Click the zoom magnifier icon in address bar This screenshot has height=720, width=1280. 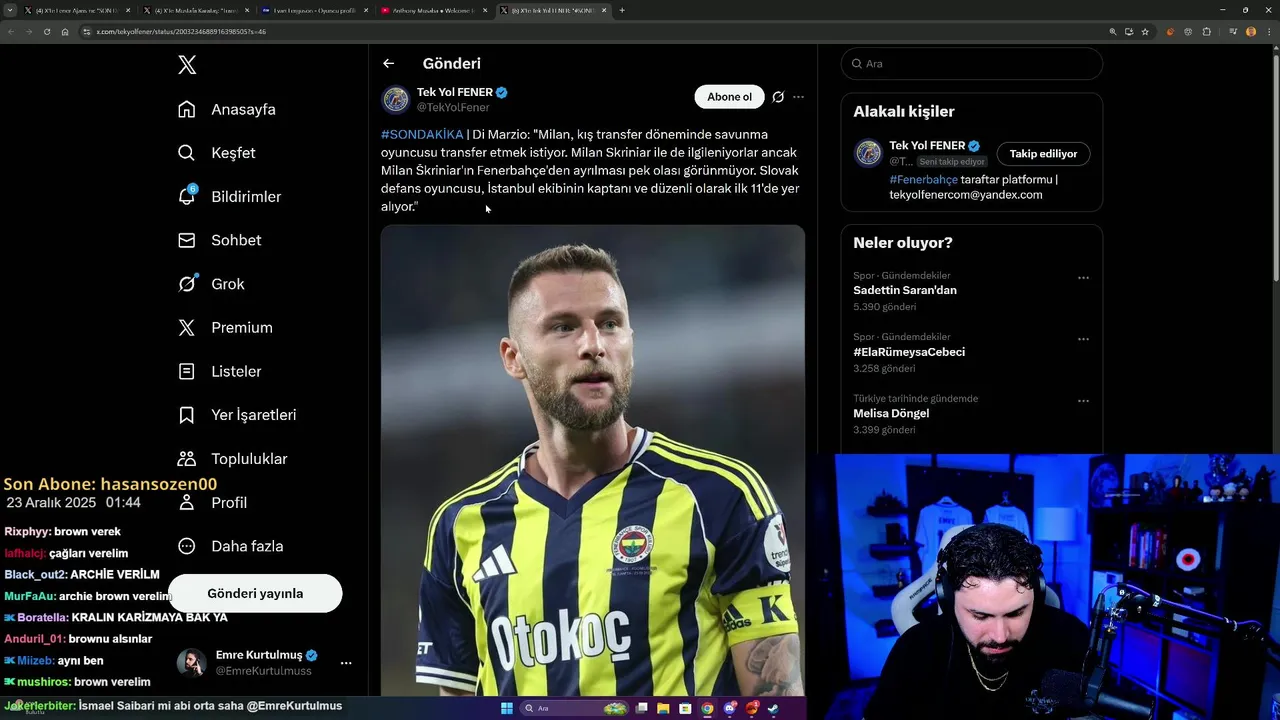[1112, 31]
